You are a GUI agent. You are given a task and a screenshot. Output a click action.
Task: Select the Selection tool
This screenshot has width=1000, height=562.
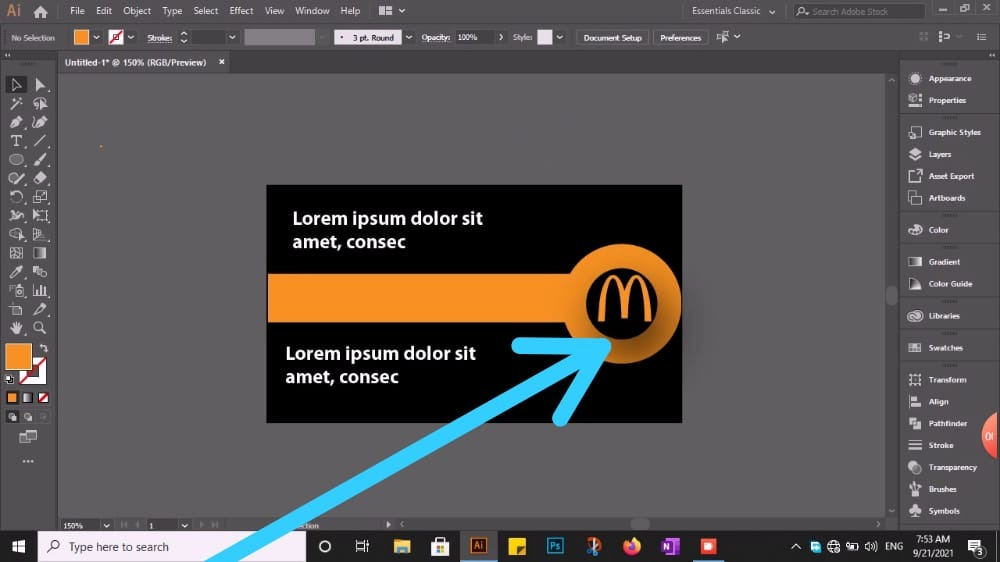point(16,84)
